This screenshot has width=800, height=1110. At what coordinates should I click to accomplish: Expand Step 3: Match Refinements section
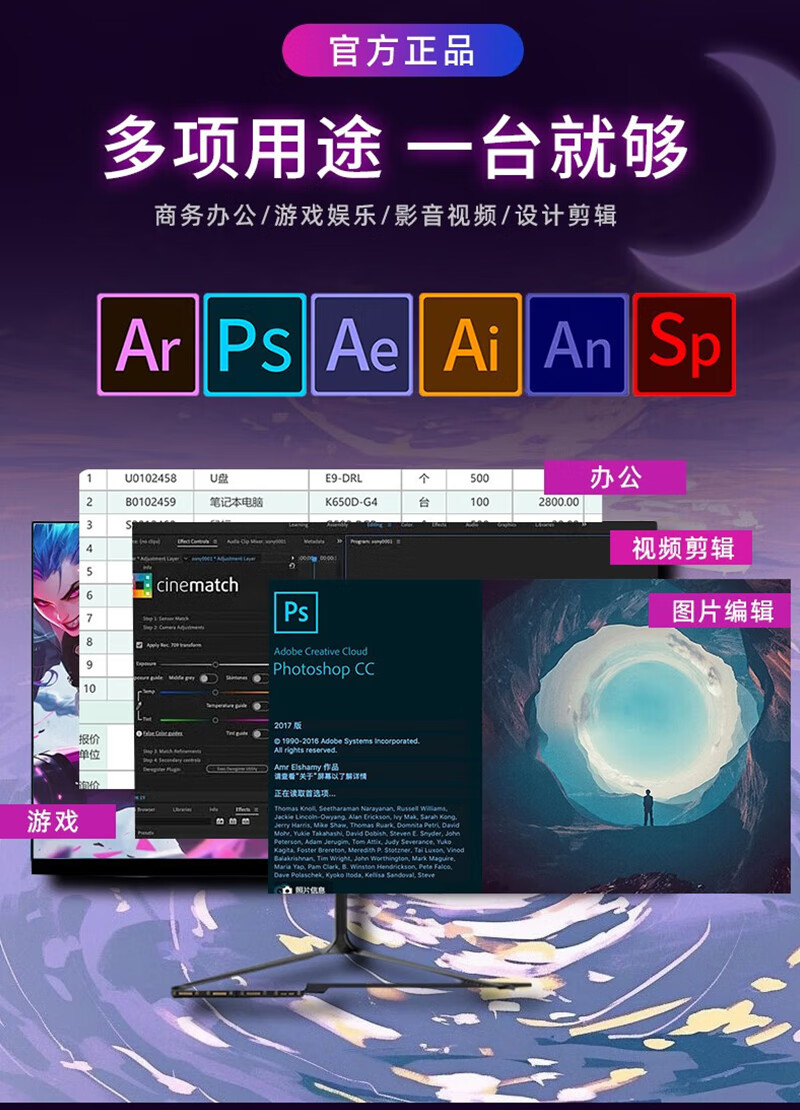point(172,750)
